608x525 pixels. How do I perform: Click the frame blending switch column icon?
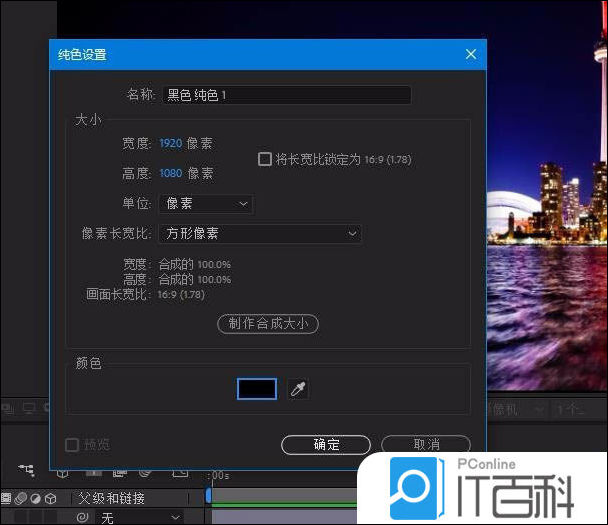pos(6,498)
